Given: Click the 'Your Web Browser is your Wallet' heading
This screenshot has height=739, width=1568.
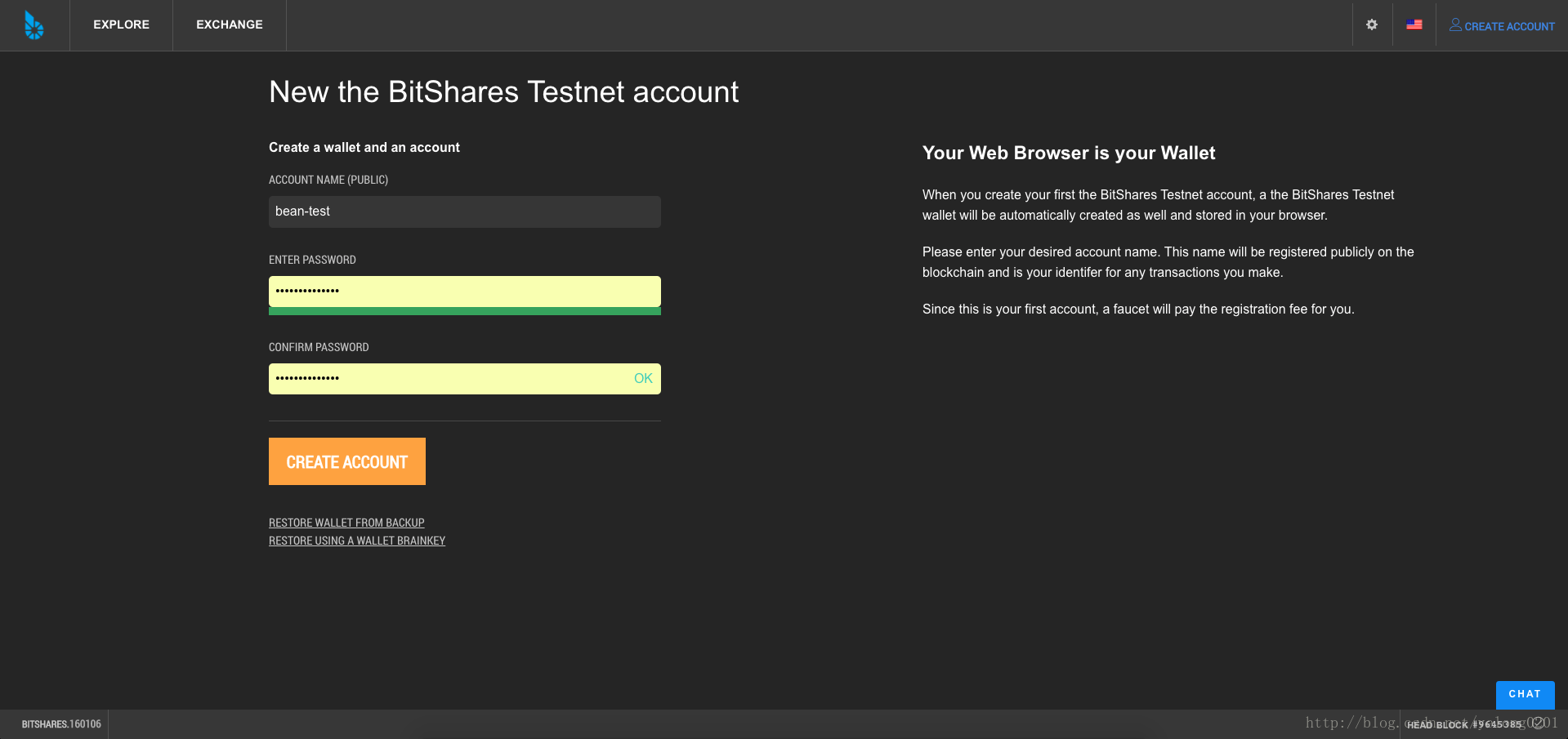Looking at the screenshot, I should 1069,153.
